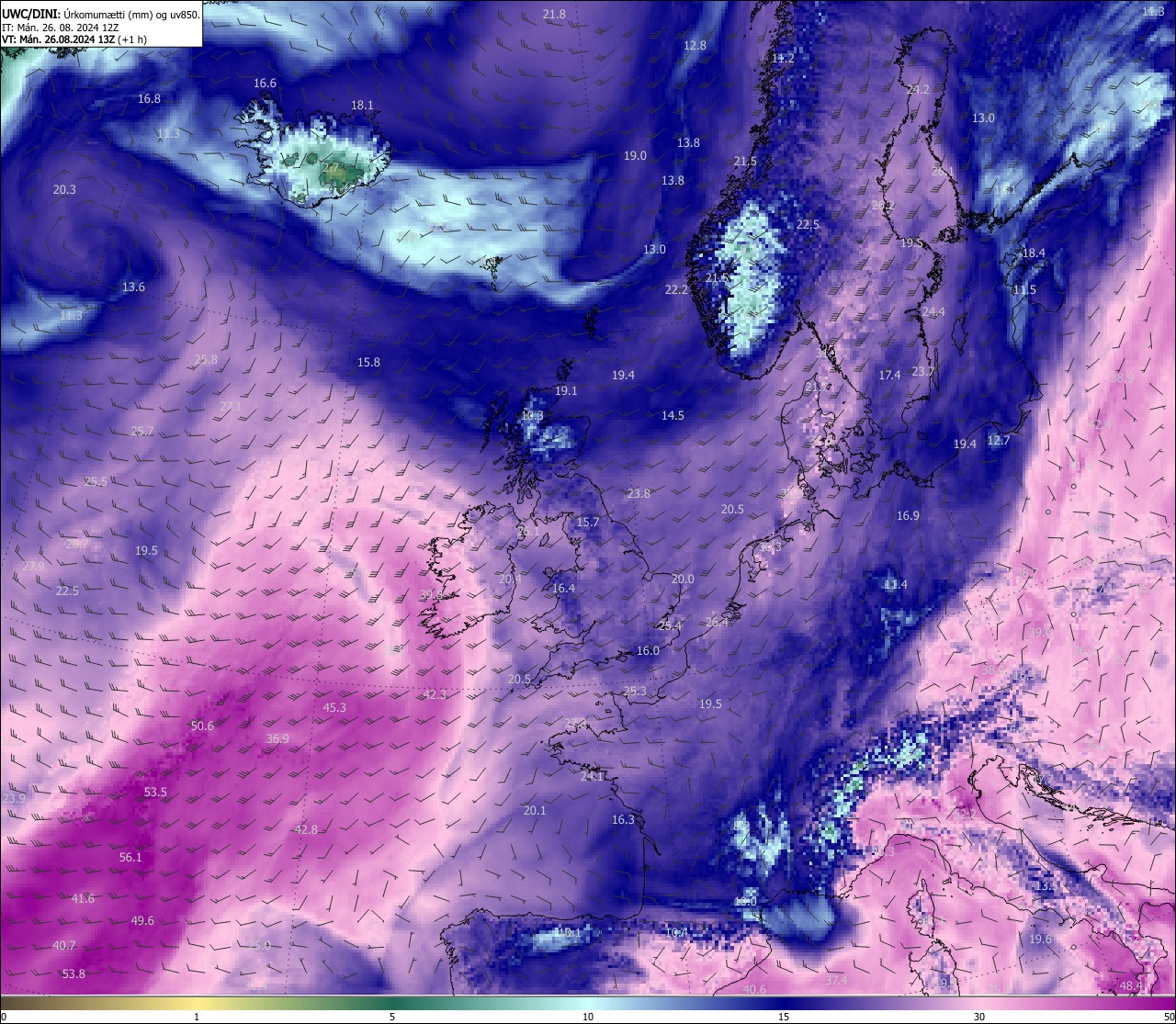Click the 45.3 value on the map
The image size is (1176, 1024).
tap(334, 708)
